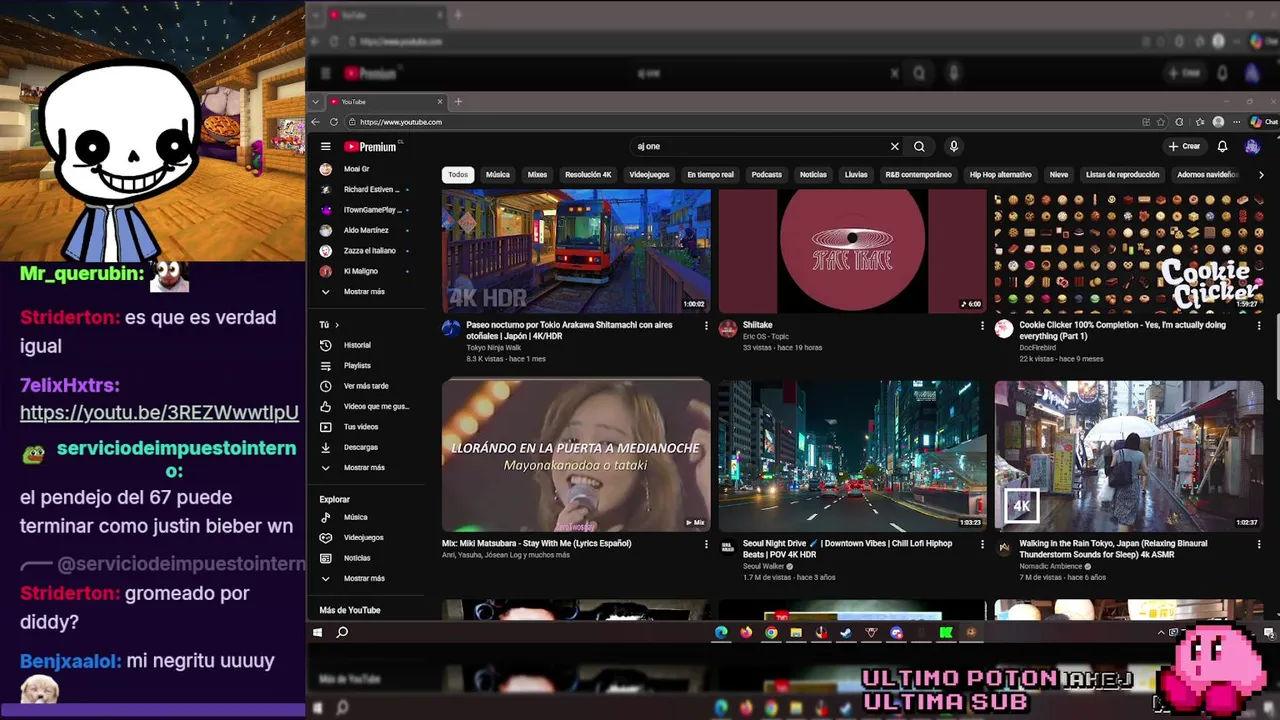Go back in front browser window
The image size is (1280, 720).
pyautogui.click(x=316, y=122)
